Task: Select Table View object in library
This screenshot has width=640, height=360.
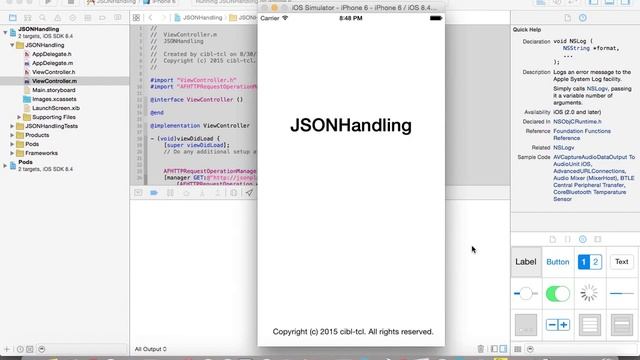Action: [x=590, y=325]
